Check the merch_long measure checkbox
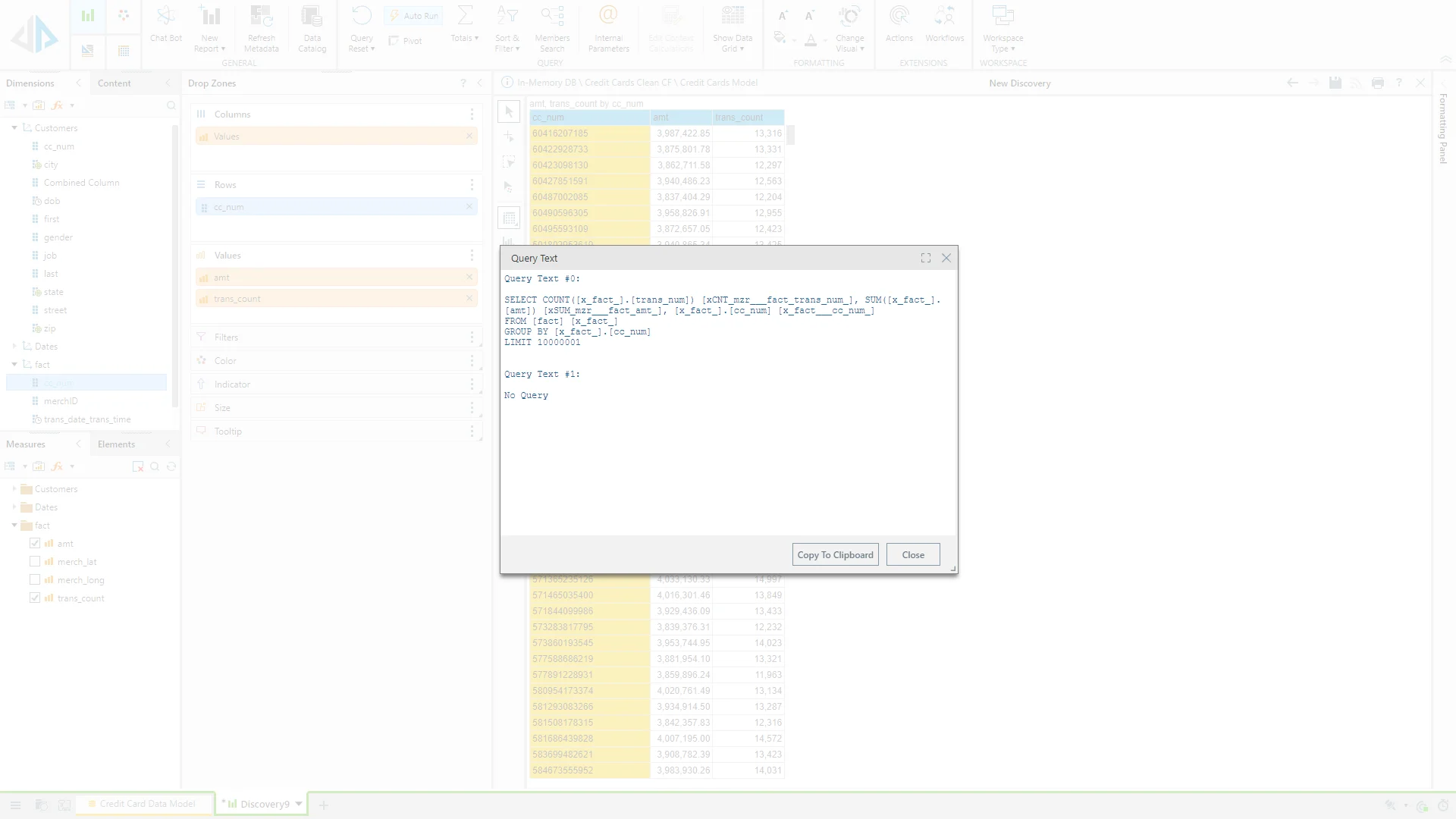Screen dimensions: 1456x819 coord(35,580)
